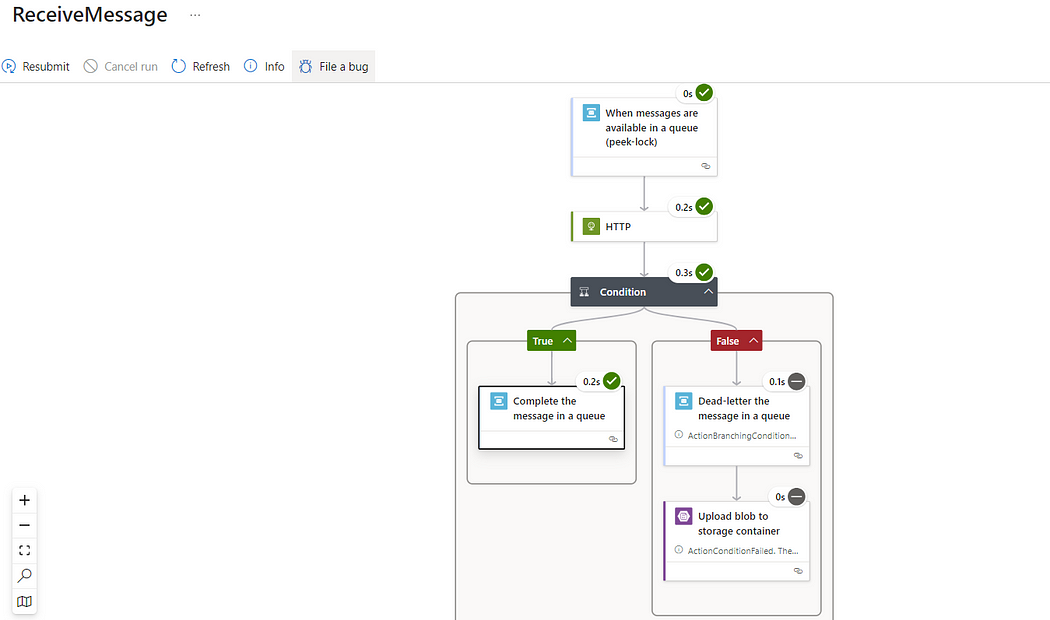Viewport: 1050px width, 620px height.
Task: Open the Dead-letter the message action
Action: tap(737, 425)
